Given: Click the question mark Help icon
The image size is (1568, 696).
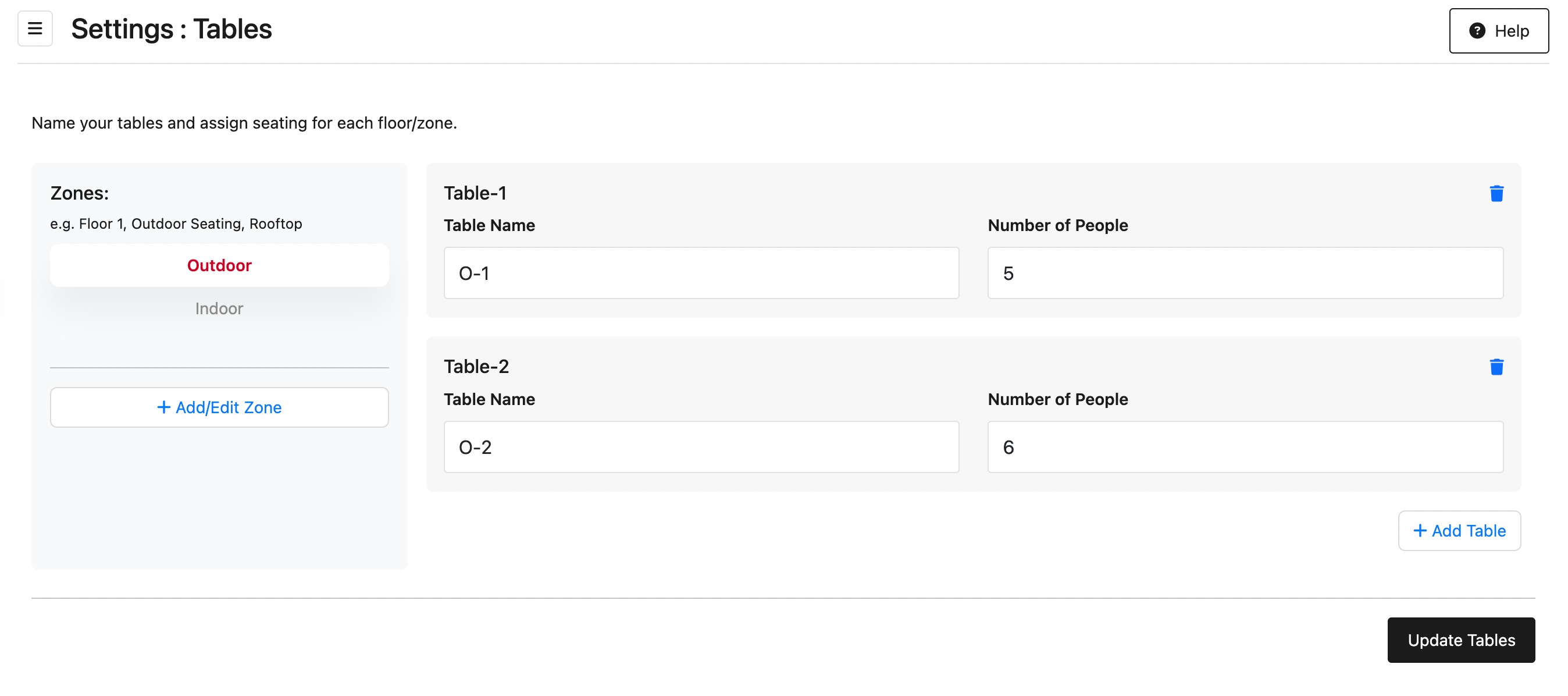Looking at the screenshot, I should (1477, 31).
